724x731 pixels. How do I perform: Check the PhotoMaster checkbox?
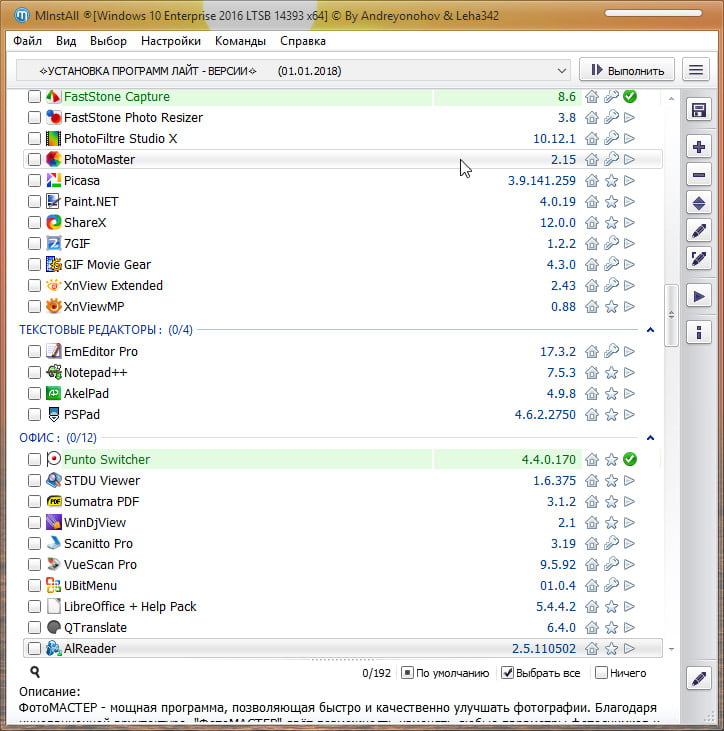(x=35, y=160)
